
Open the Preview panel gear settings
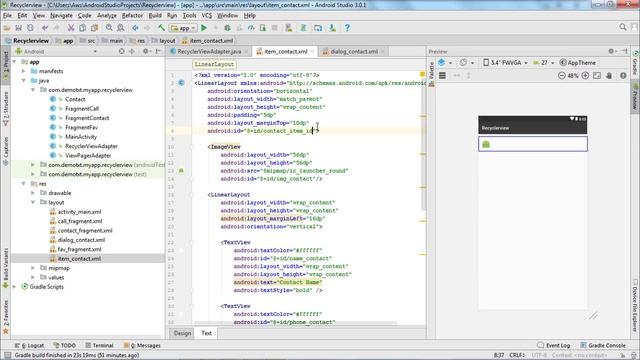point(611,51)
